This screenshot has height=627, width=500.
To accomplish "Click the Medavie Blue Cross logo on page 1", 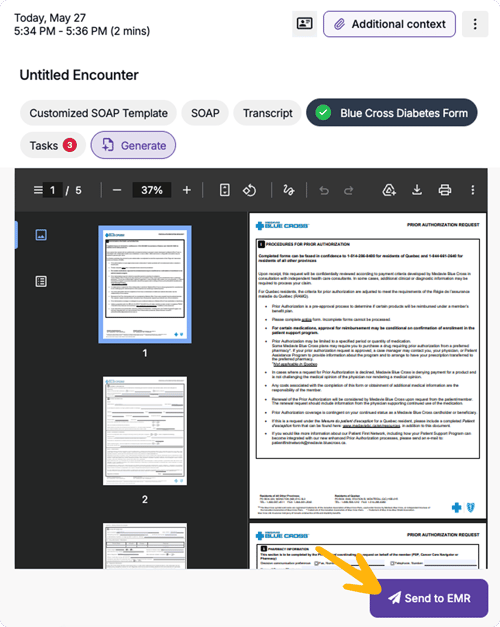I will (x=282, y=226).
